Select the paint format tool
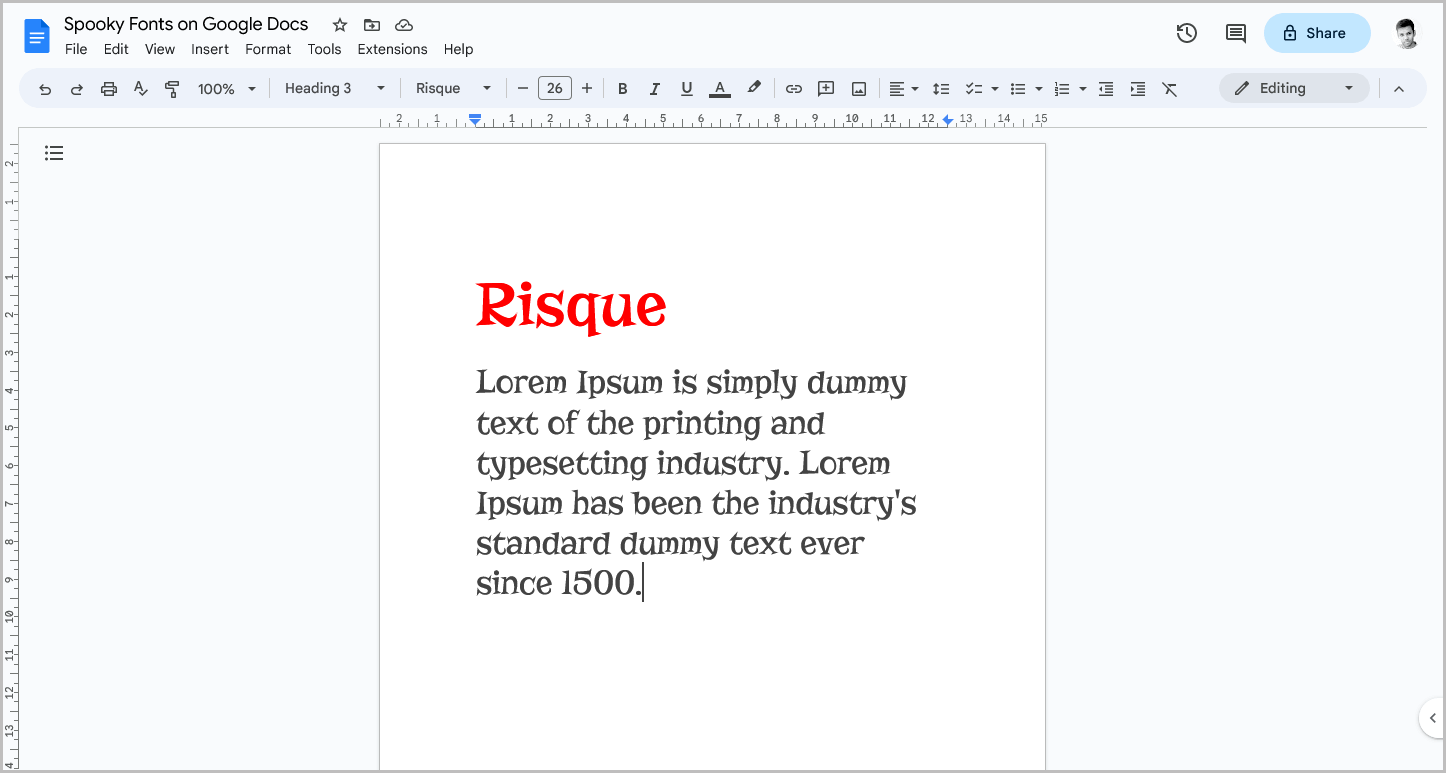Screen dimensions: 1446x773 172,88
